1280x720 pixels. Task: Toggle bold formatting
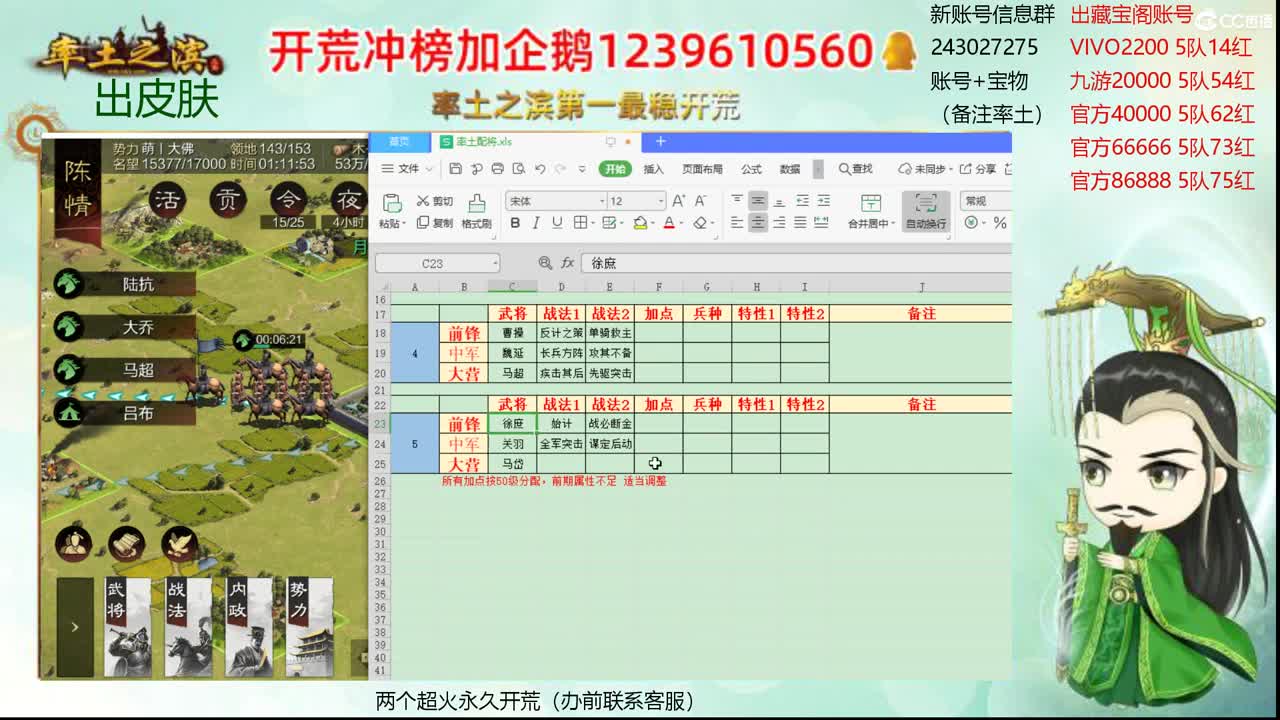515,223
